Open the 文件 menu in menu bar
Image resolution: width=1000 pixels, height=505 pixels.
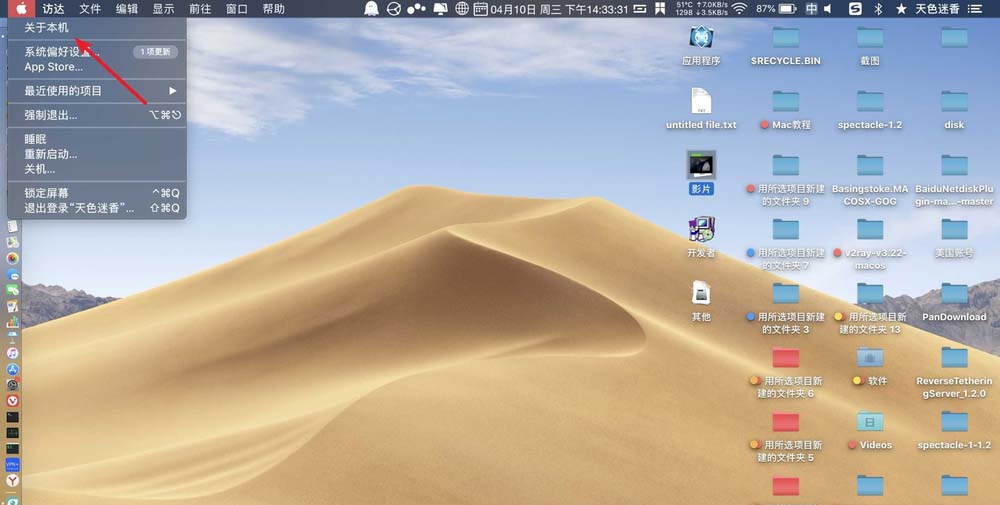point(90,9)
